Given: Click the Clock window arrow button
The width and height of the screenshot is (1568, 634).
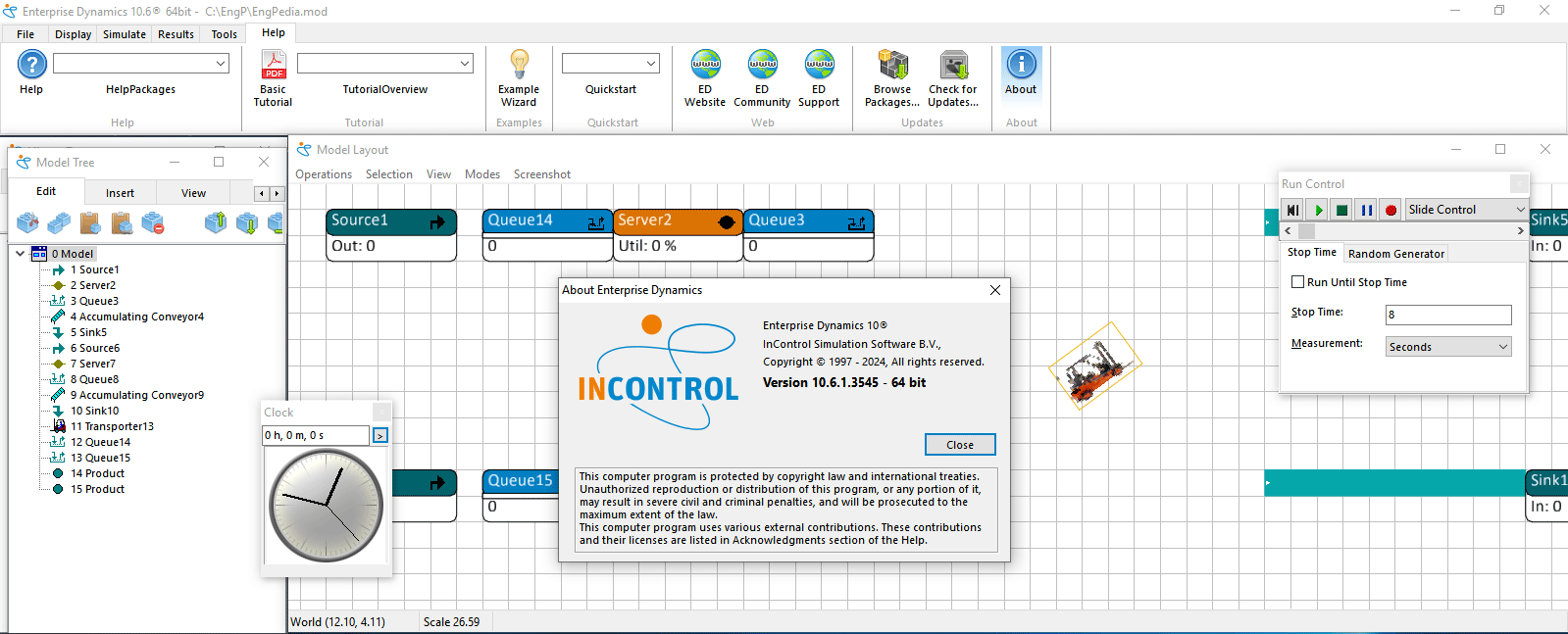Looking at the screenshot, I should [380, 435].
